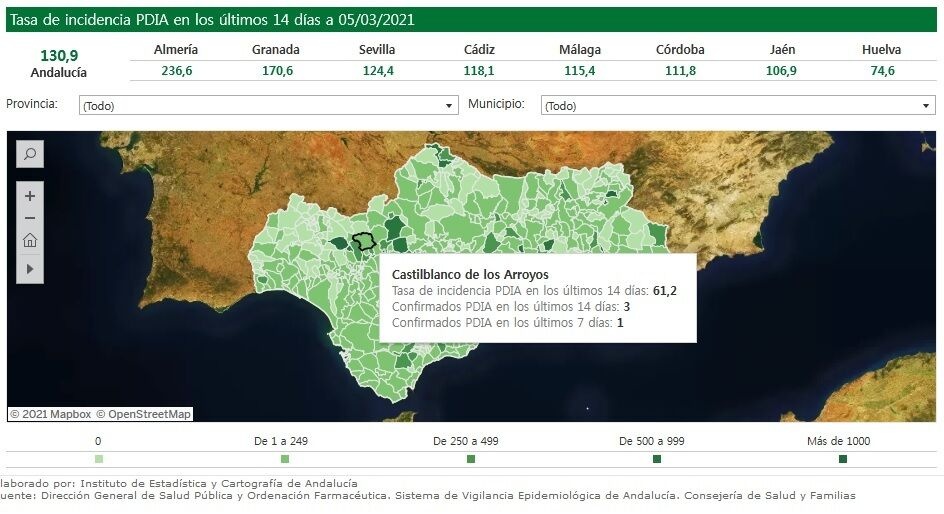Click the map search magnifier icon
The height and width of the screenshot is (514, 944).
[30, 154]
